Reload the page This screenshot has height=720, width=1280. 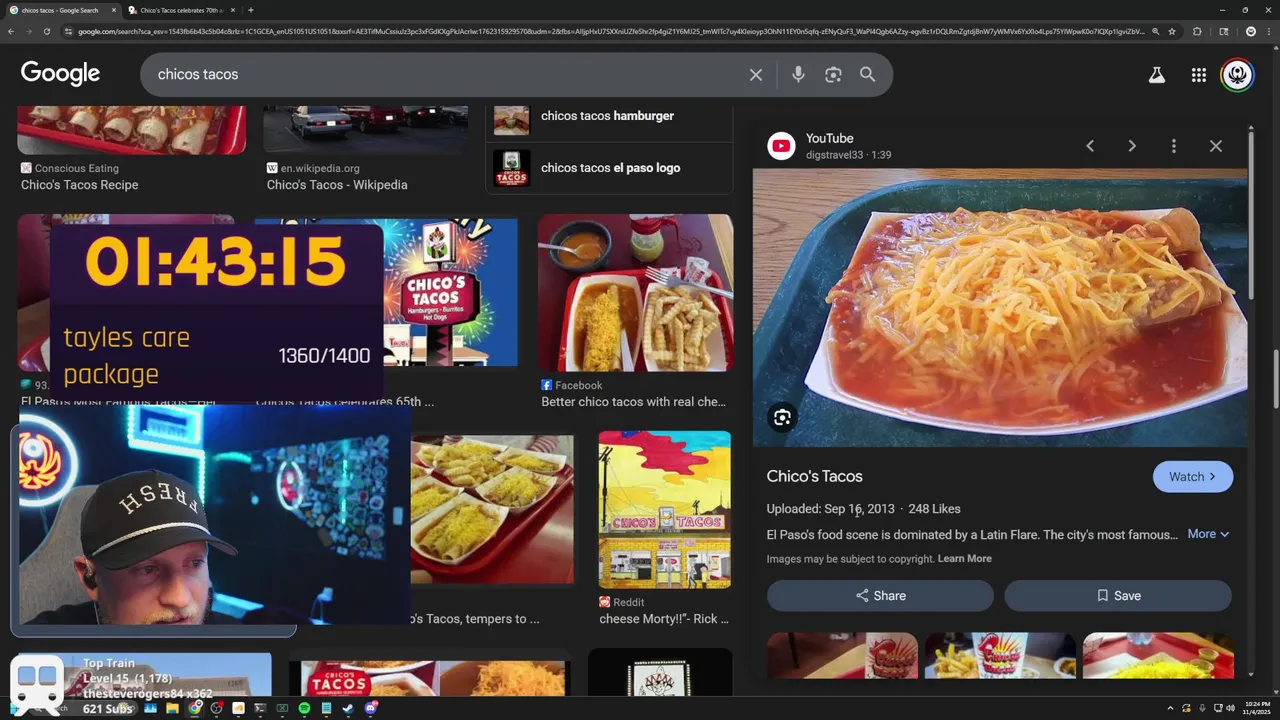pos(46,31)
